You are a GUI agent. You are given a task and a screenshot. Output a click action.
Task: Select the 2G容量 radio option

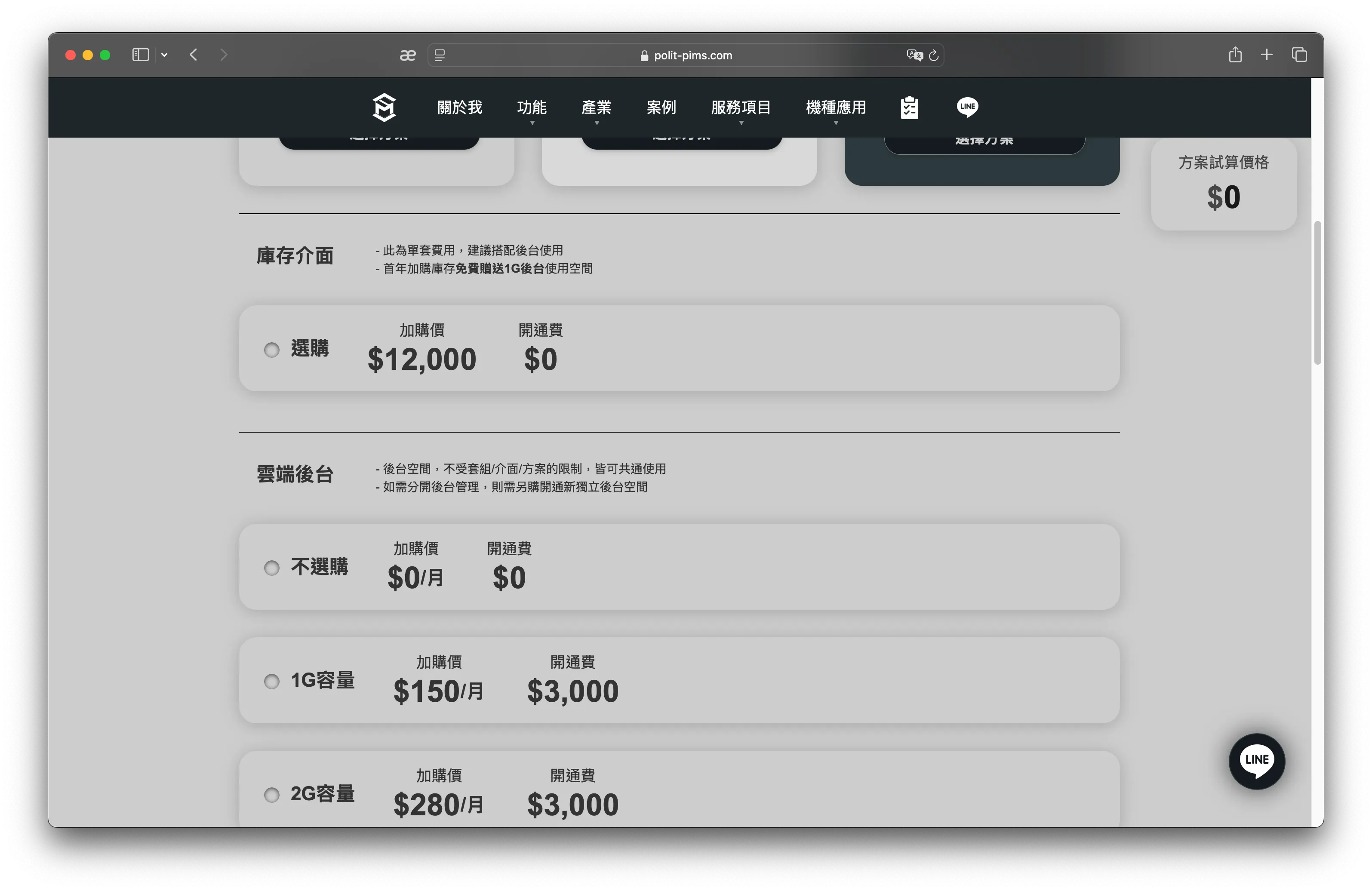271,796
